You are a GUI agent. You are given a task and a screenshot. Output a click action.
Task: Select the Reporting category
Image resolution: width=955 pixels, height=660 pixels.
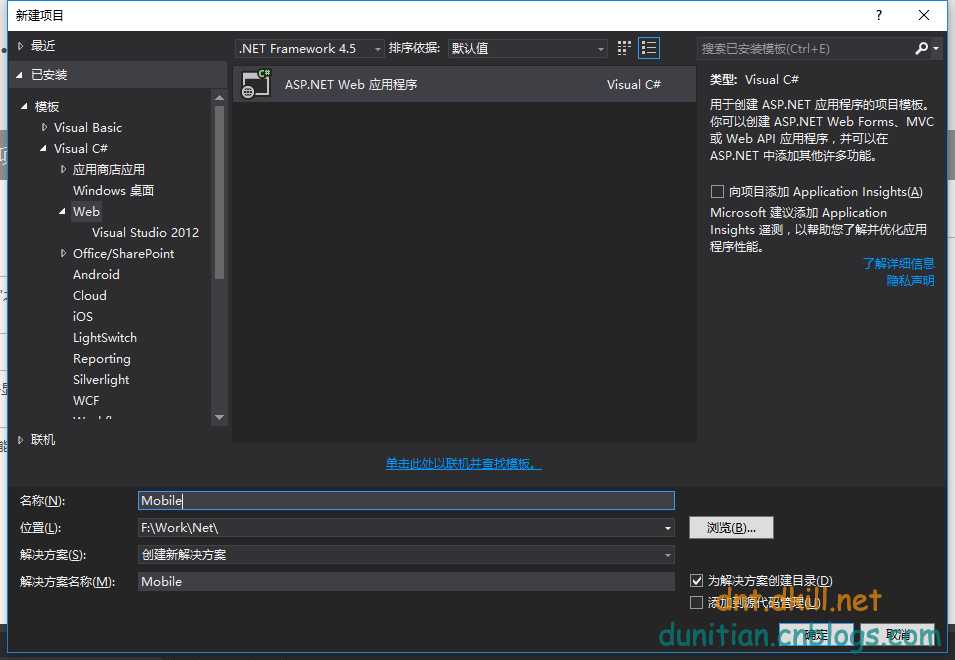(x=102, y=359)
